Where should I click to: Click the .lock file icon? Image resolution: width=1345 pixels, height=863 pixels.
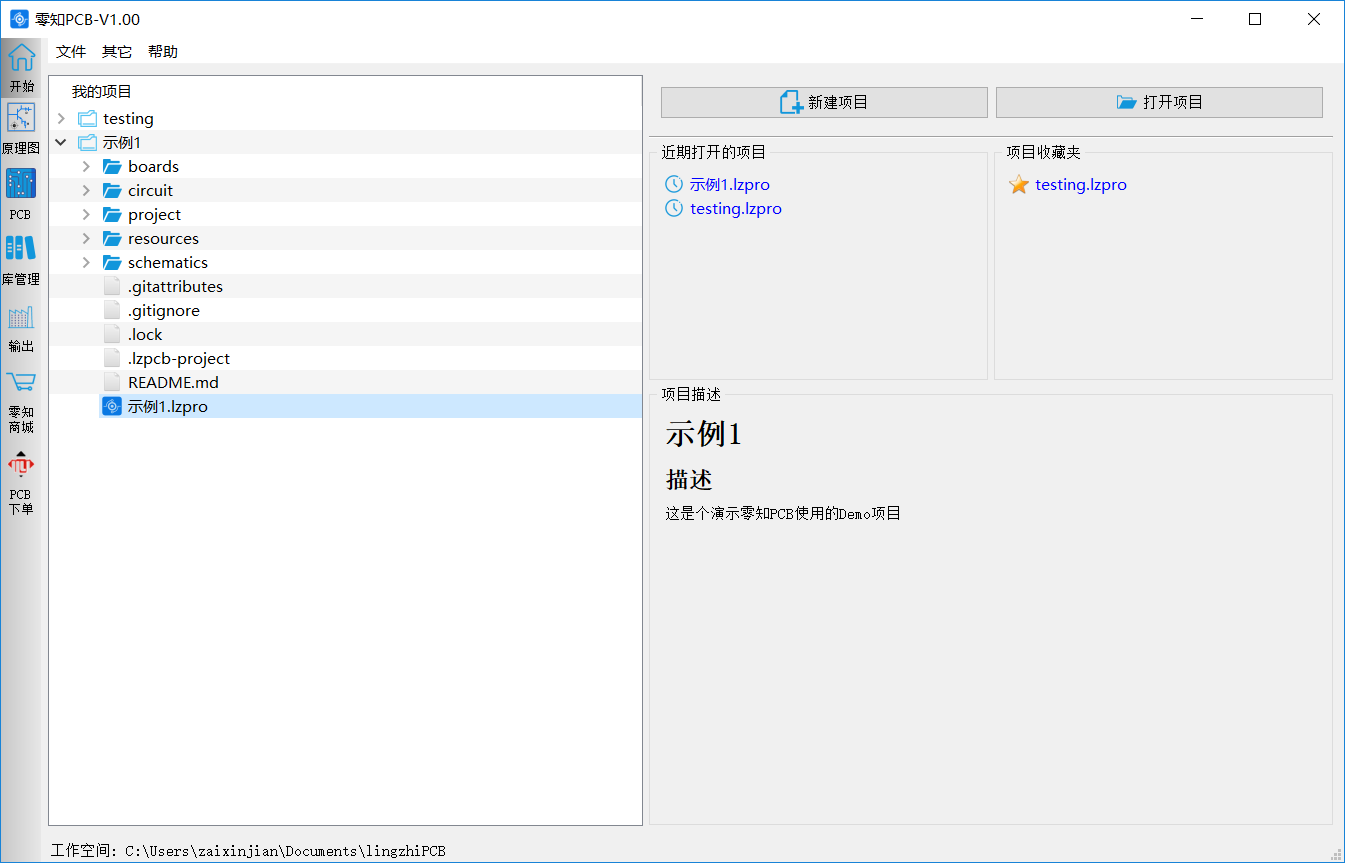coord(112,334)
